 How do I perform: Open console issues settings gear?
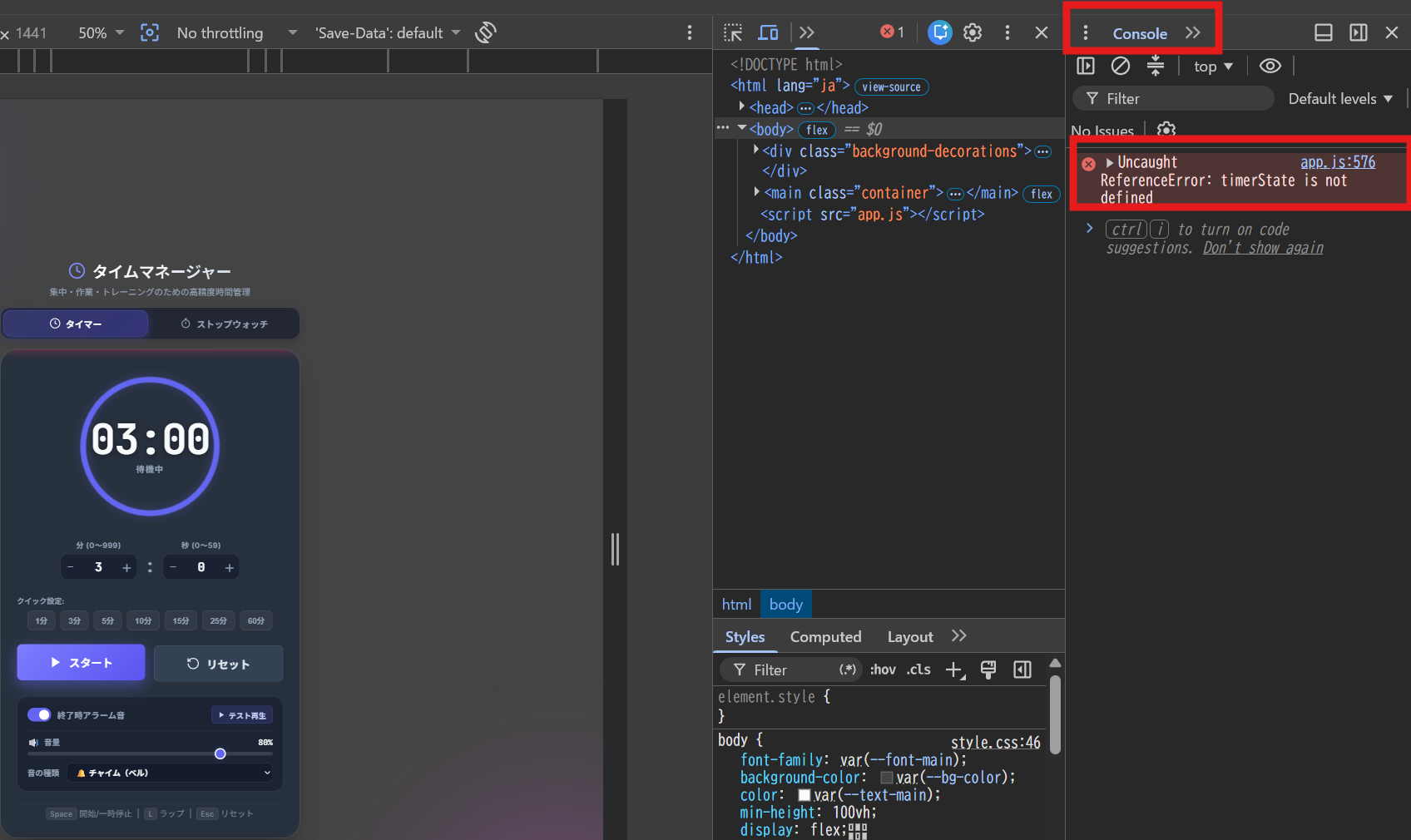pos(1166,130)
